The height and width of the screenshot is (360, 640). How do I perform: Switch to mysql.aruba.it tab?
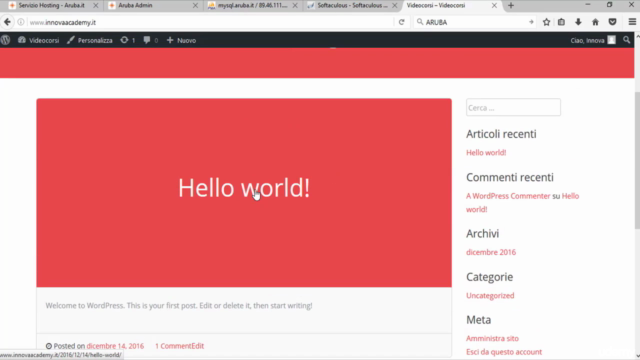tap(252, 5)
